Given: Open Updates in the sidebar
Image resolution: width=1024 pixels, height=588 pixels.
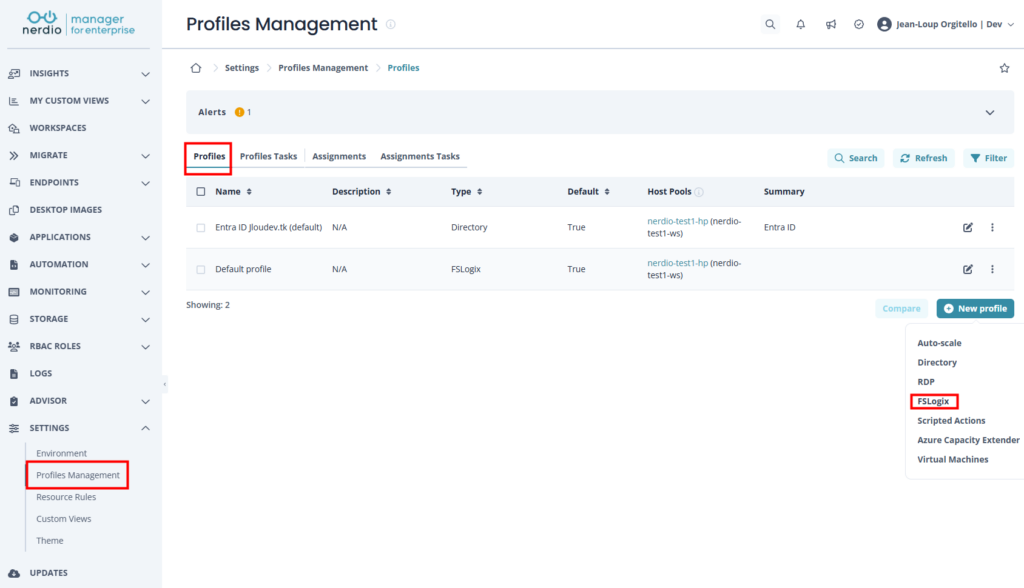Looking at the screenshot, I should (48, 573).
